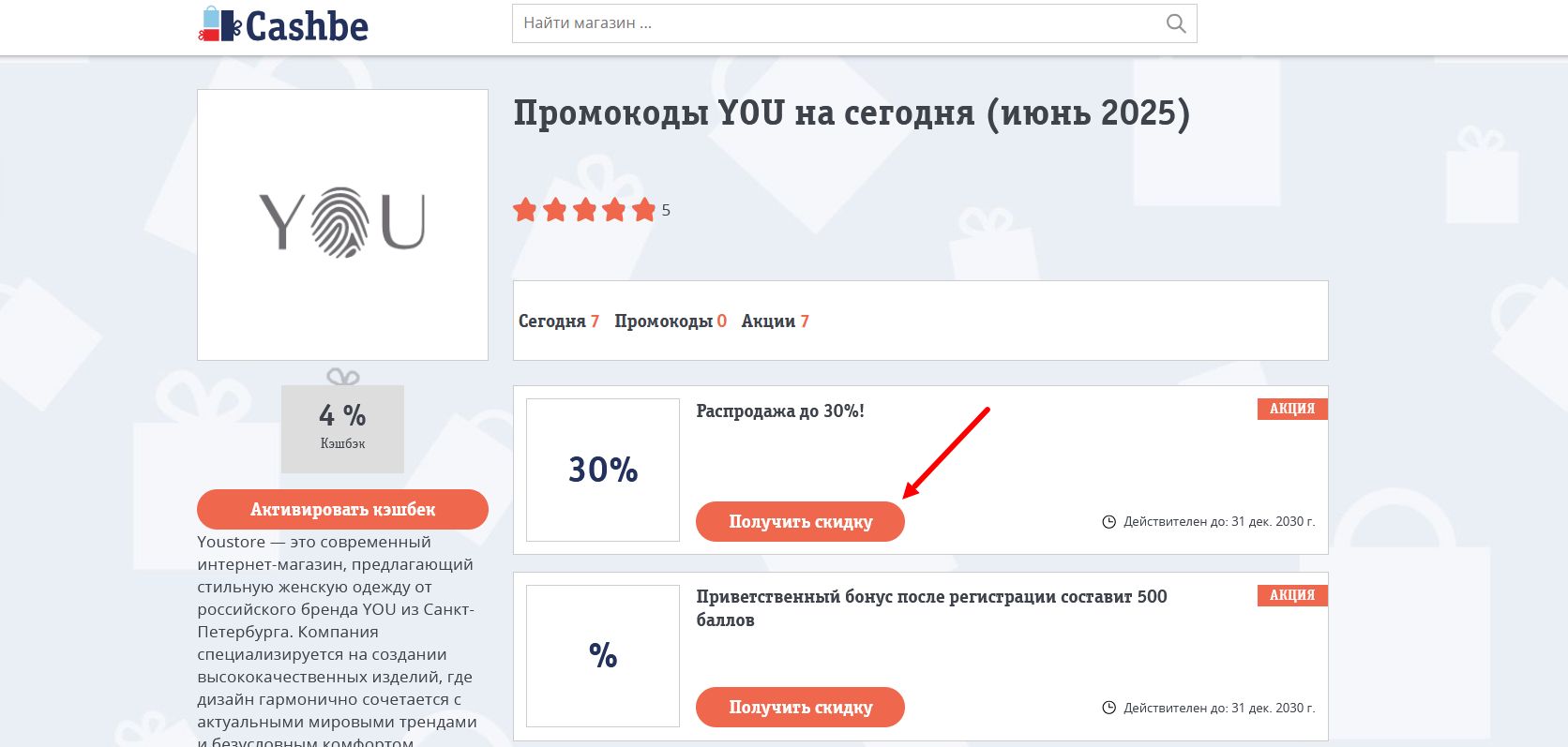1568x747 pixels.
Task: Select the "Промокоды 0" tab
Action: [671, 321]
